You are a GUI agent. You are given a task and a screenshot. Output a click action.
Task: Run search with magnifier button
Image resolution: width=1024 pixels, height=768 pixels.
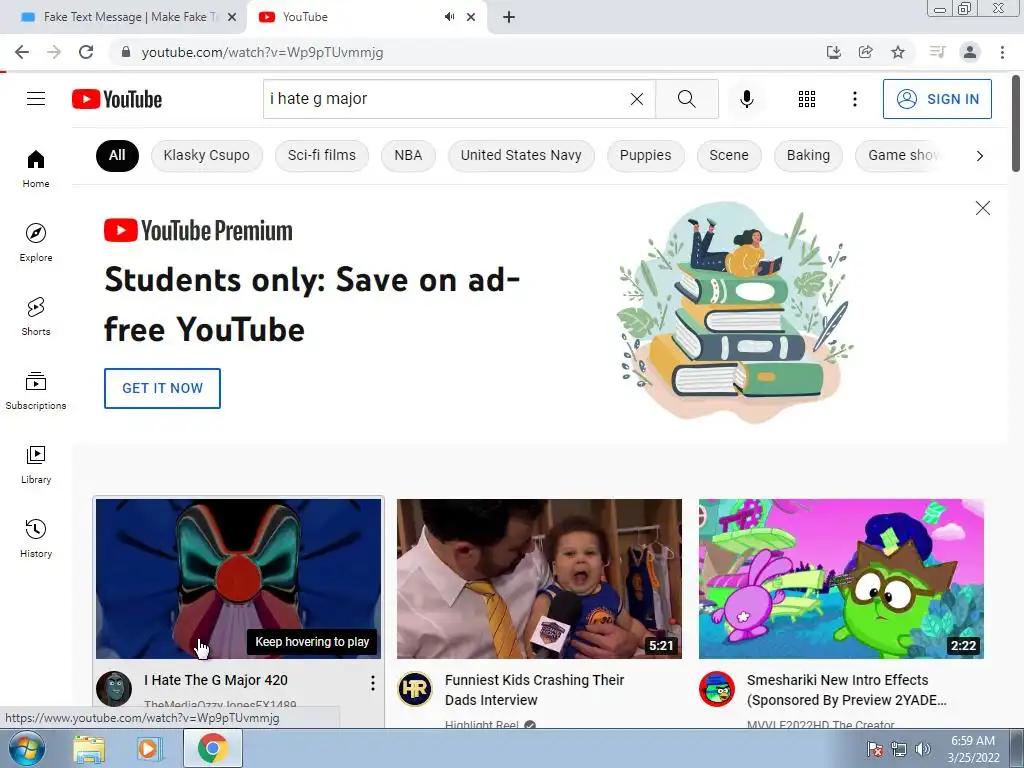coord(686,99)
